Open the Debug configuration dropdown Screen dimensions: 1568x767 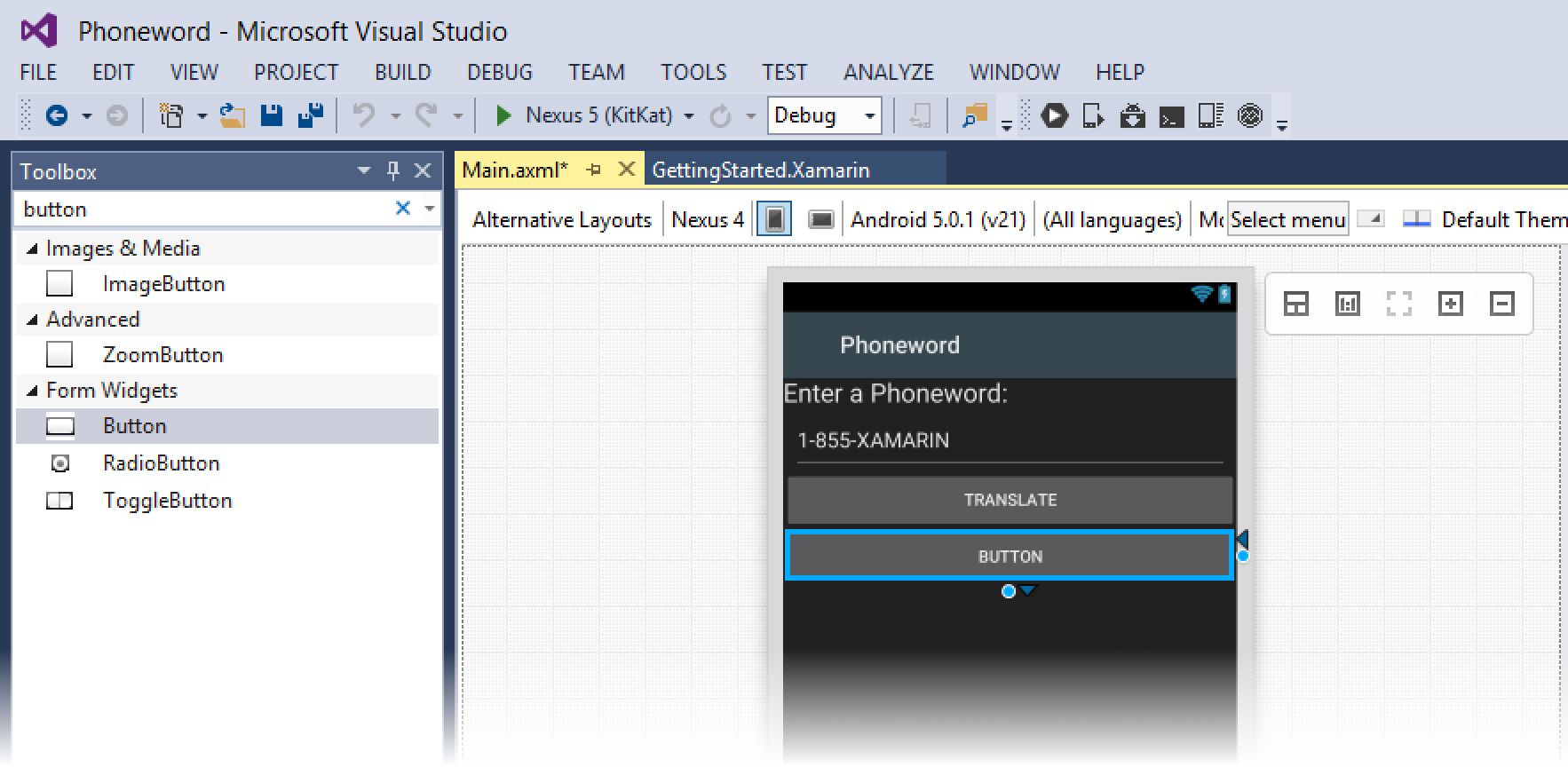(869, 116)
